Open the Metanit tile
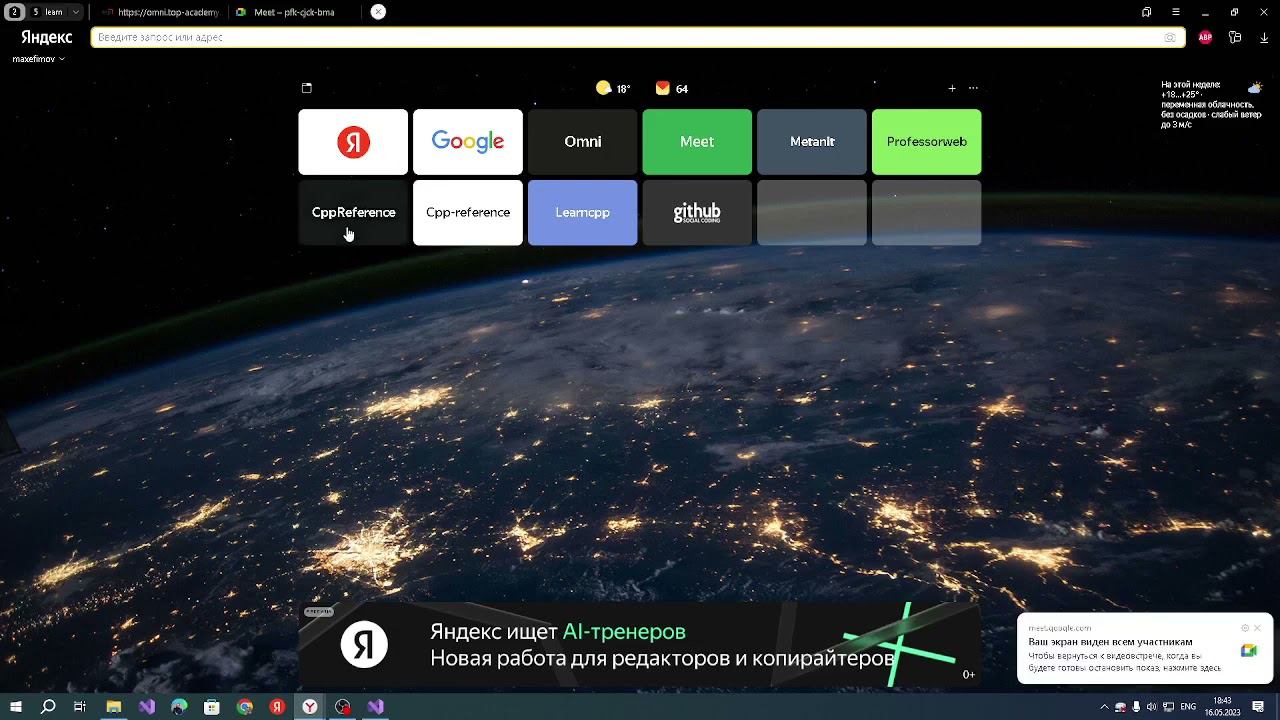The width and height of the screenshot is (1280, 720). [x=812, y=142]
